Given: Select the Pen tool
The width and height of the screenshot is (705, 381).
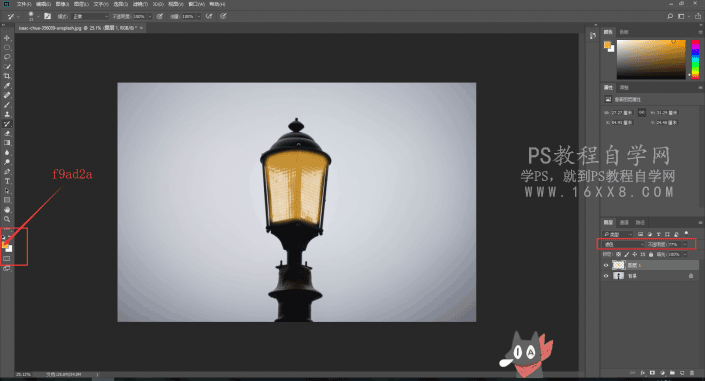Looking at the screenshot, I should (7, 172).
